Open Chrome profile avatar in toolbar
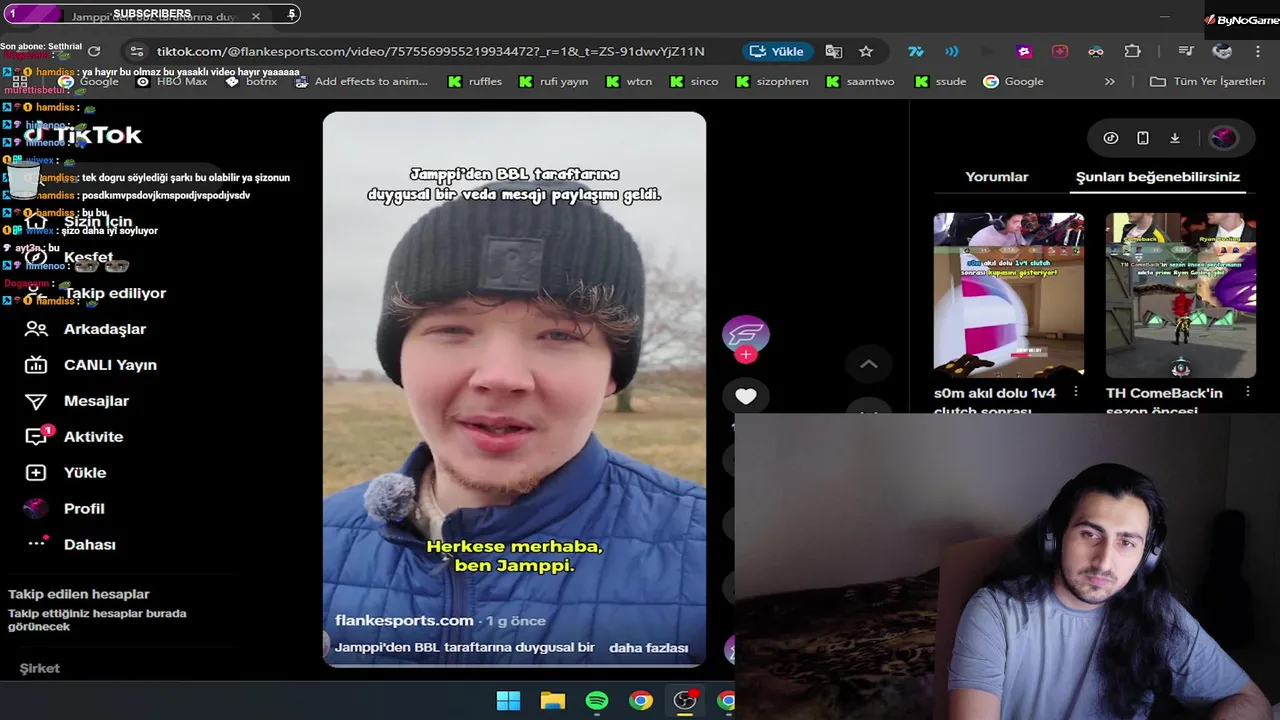The height and width of the screenshot is (720, 1280). (x=1222, y=51)
